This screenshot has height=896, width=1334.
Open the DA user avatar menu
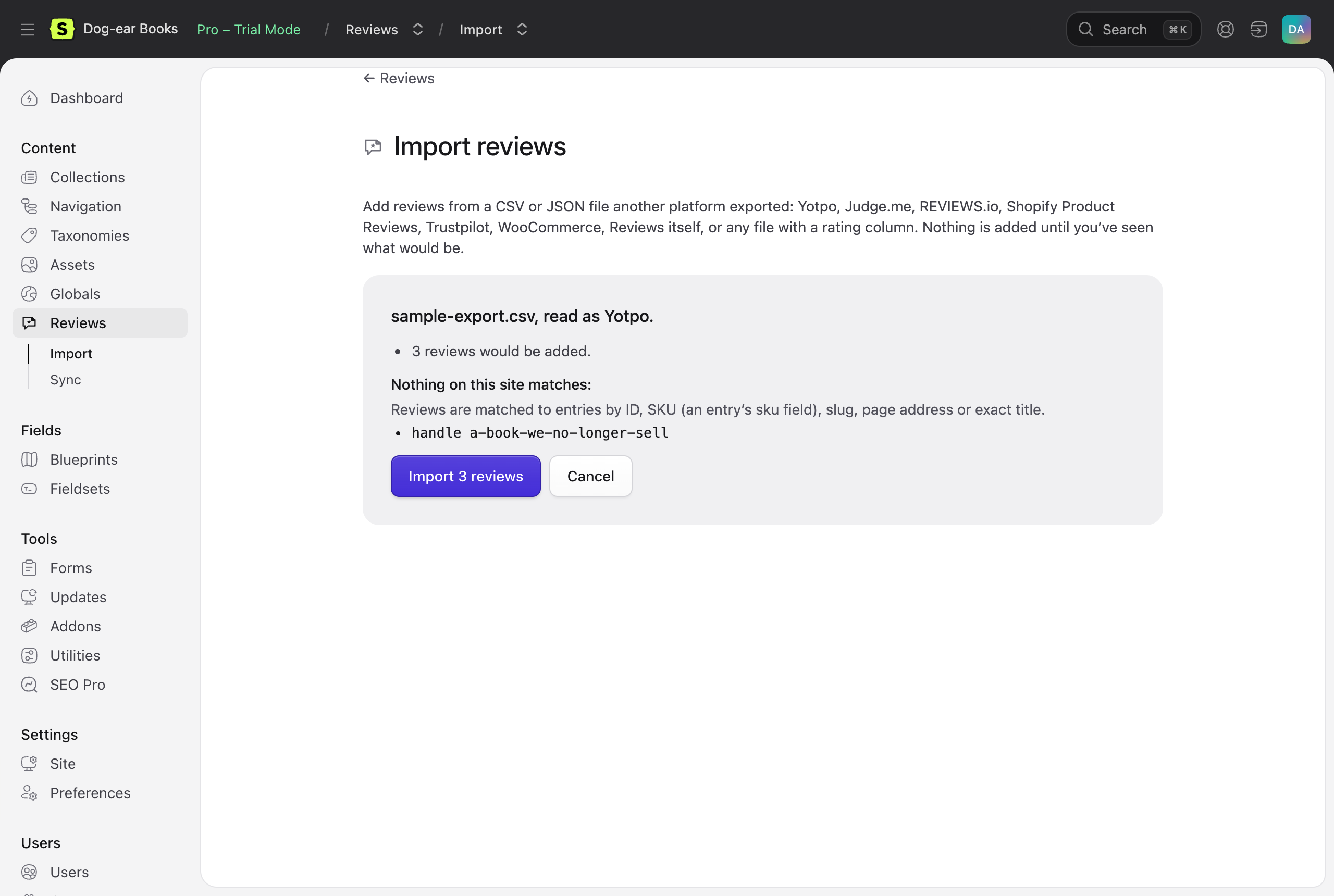(1296, 29)
